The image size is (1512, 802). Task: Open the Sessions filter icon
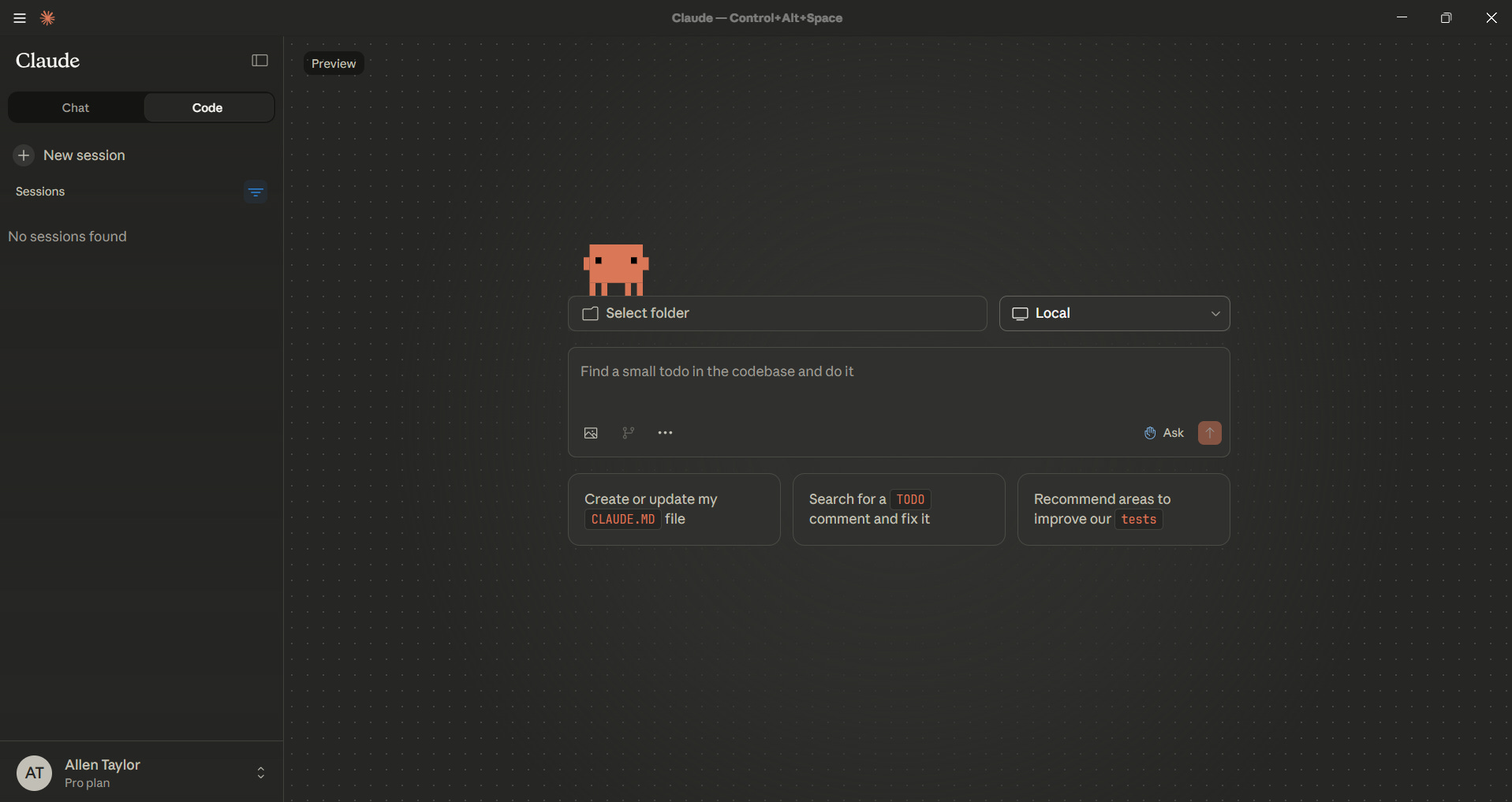(256, 192)
